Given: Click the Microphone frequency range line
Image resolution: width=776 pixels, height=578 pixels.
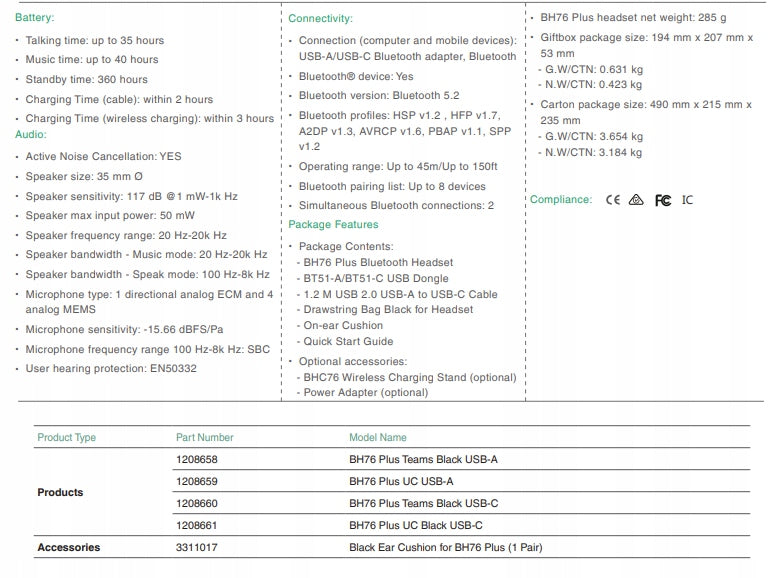Looking at the screenshot, I should 147,349.
